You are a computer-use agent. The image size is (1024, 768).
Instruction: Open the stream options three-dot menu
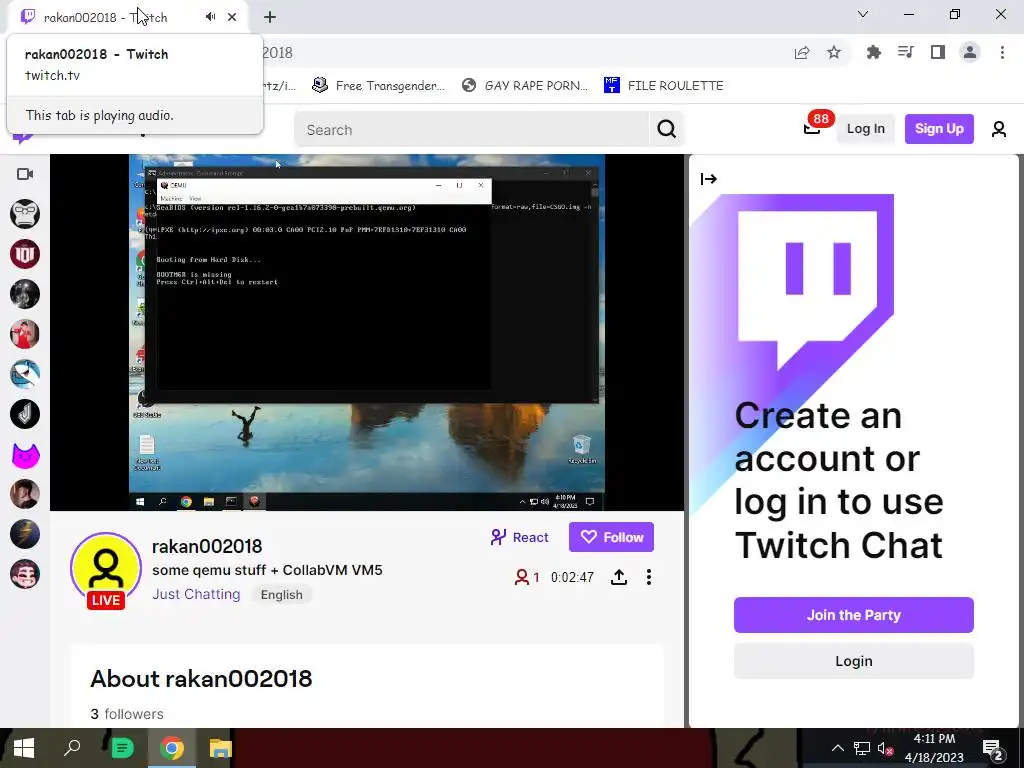648,577
